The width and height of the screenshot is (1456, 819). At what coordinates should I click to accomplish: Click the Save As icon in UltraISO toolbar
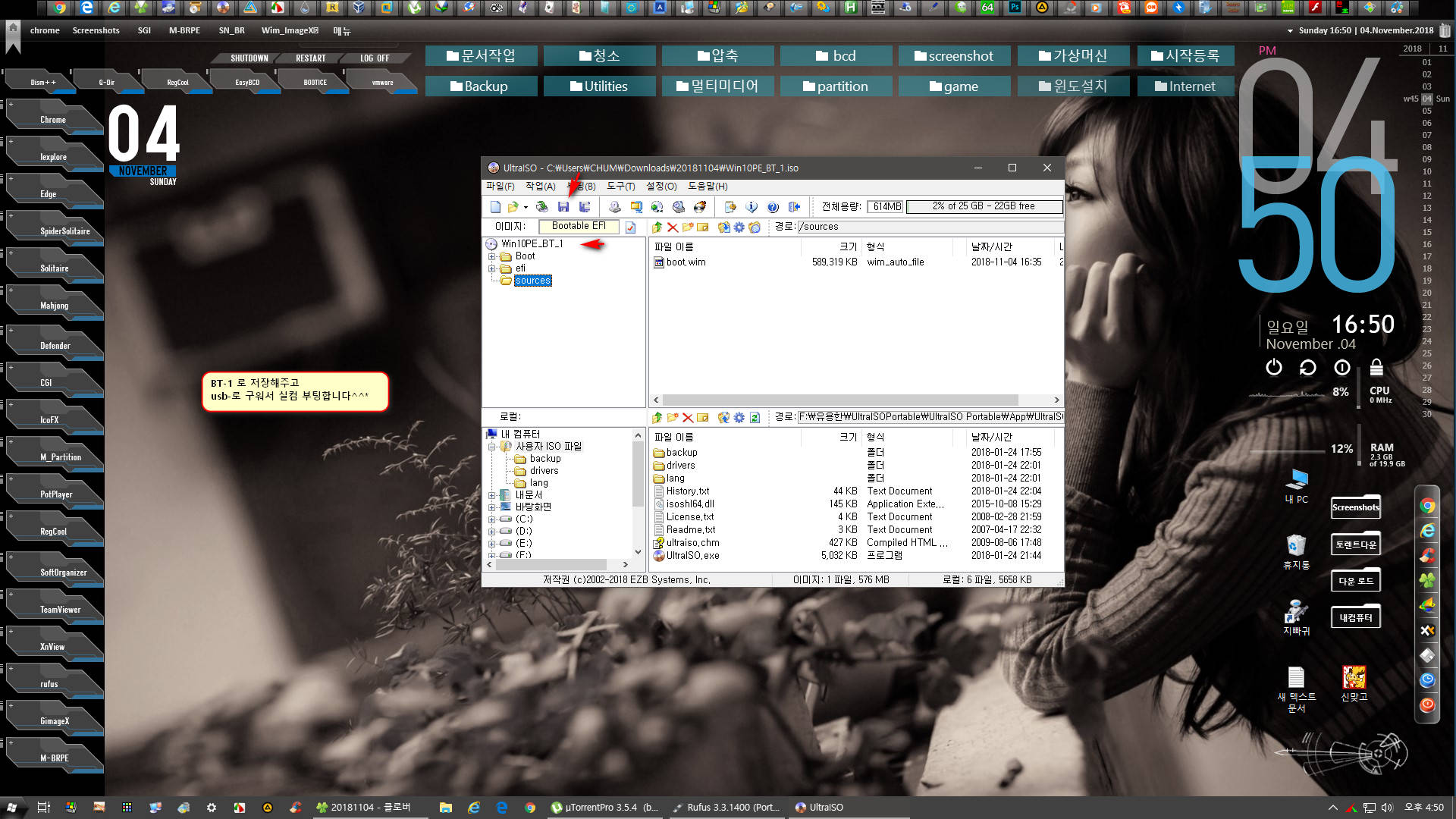click(585, 207)
